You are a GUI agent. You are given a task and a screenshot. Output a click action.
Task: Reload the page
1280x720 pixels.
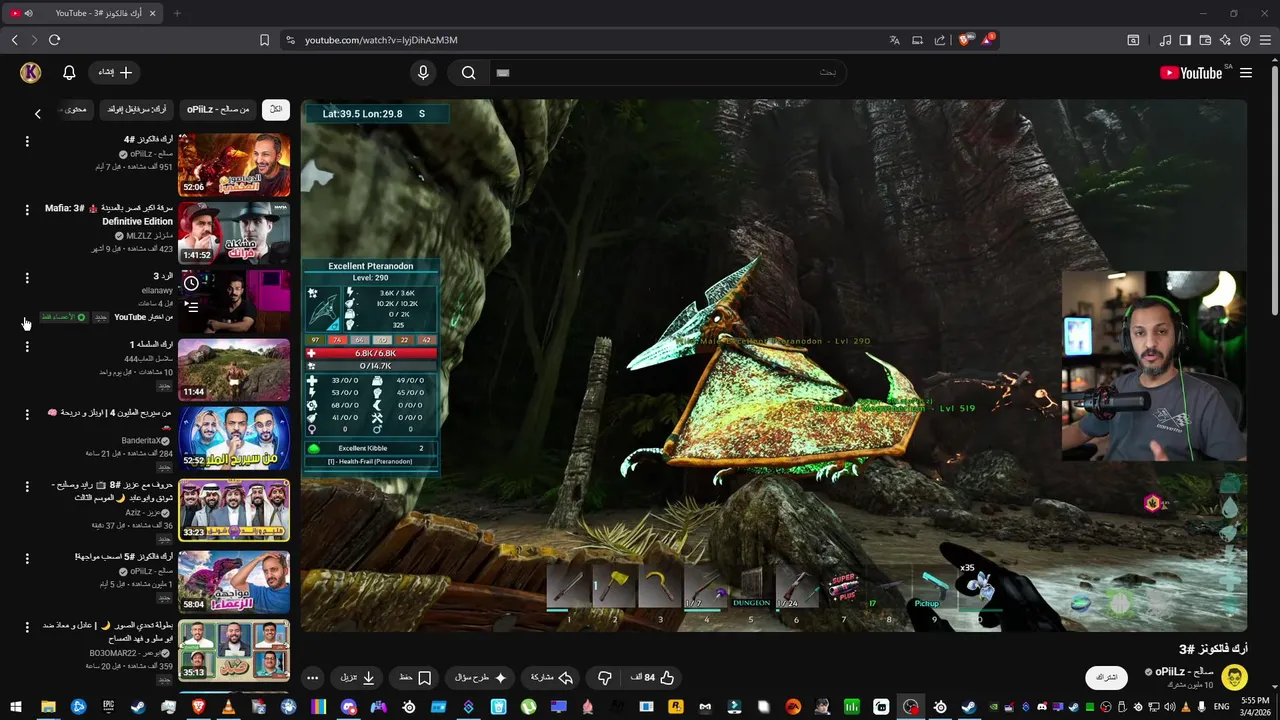[54, 40]
